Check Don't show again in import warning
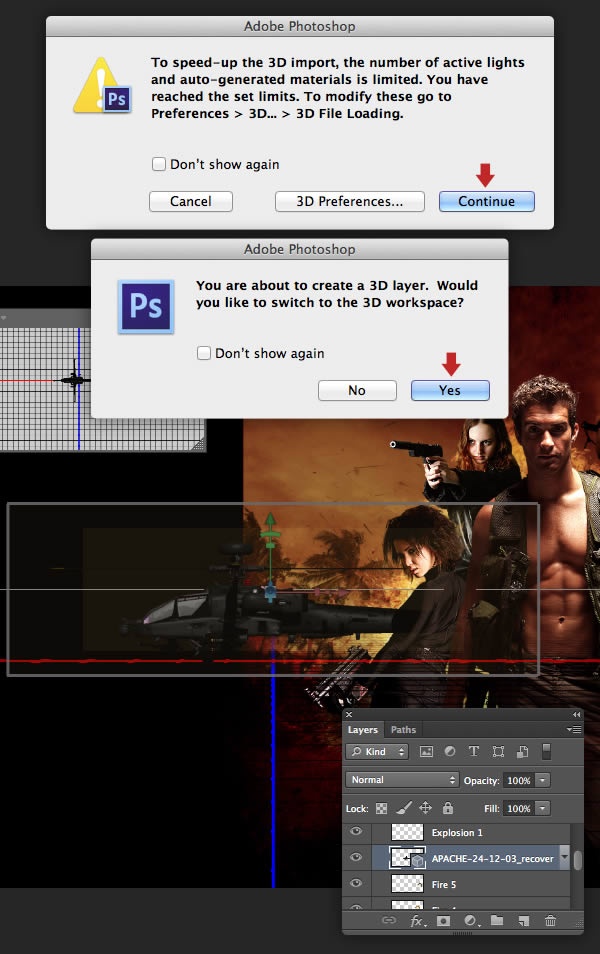The image size is (600, 954). [159, 164]
